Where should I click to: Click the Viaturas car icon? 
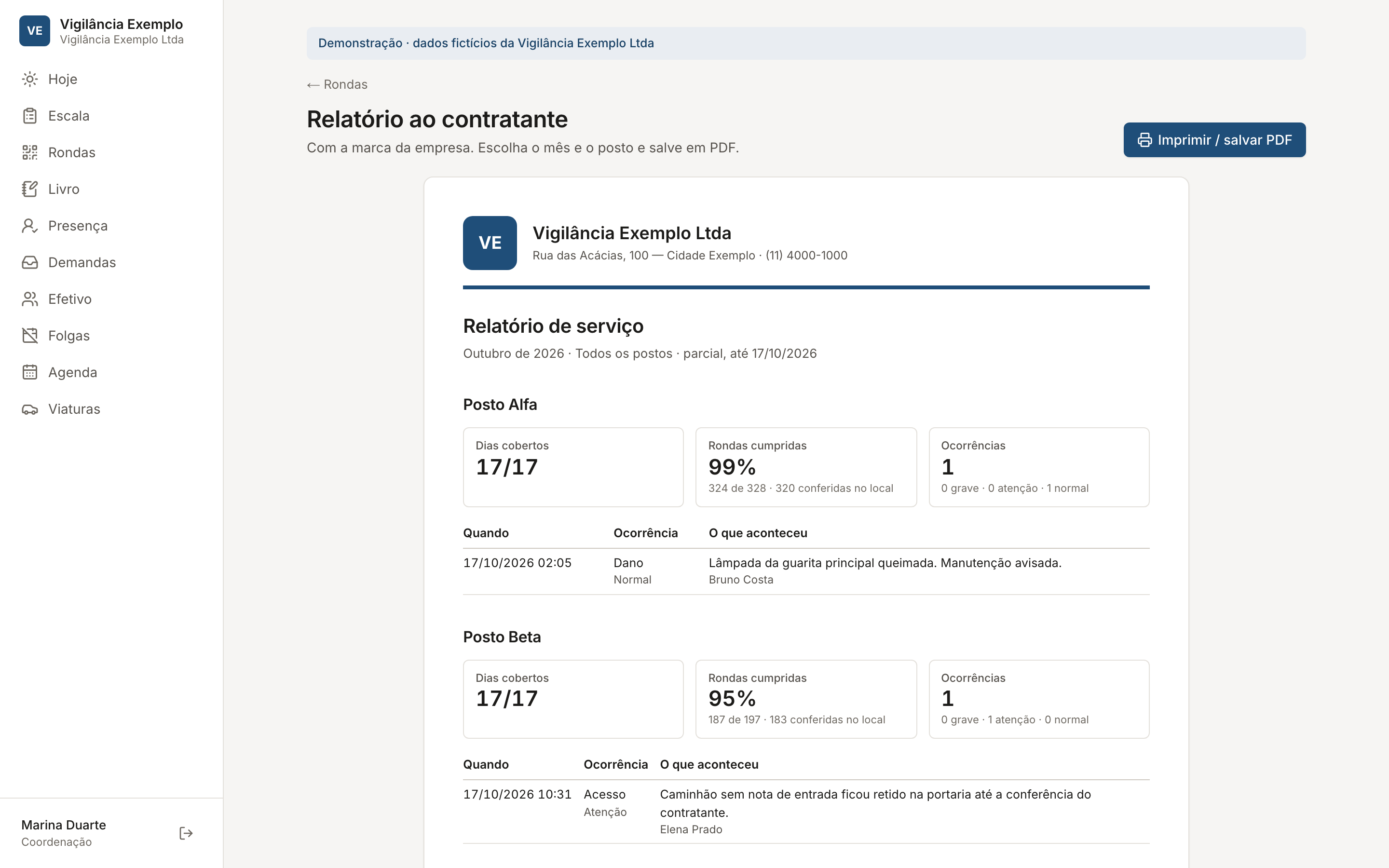(x=30, y=409)
